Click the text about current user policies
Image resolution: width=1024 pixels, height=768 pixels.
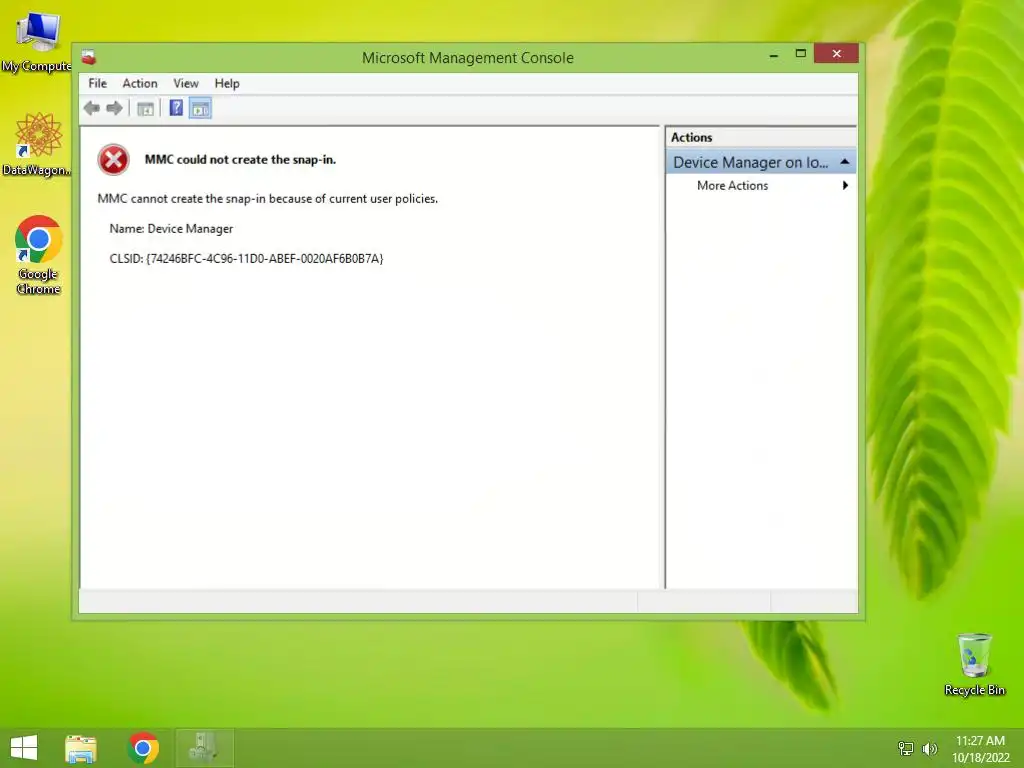[x=268, y=199]
